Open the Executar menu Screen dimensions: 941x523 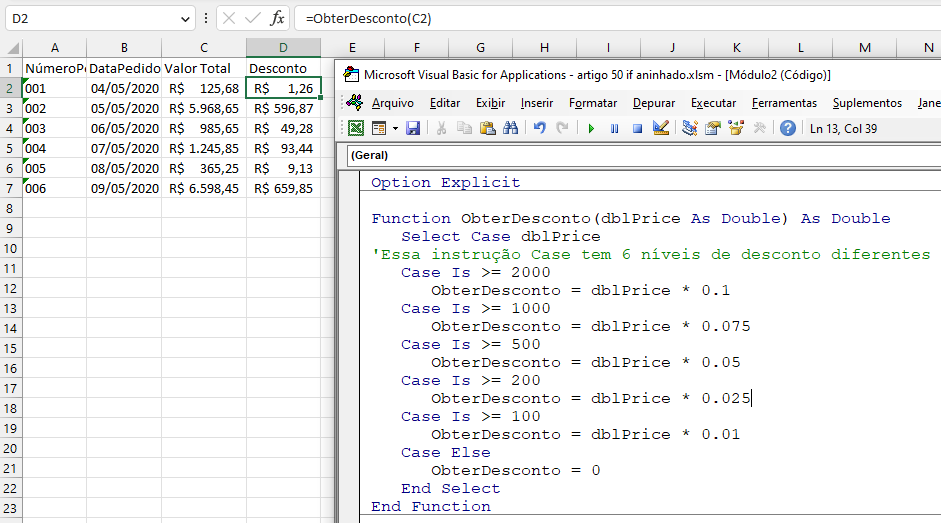pos(713,103)
